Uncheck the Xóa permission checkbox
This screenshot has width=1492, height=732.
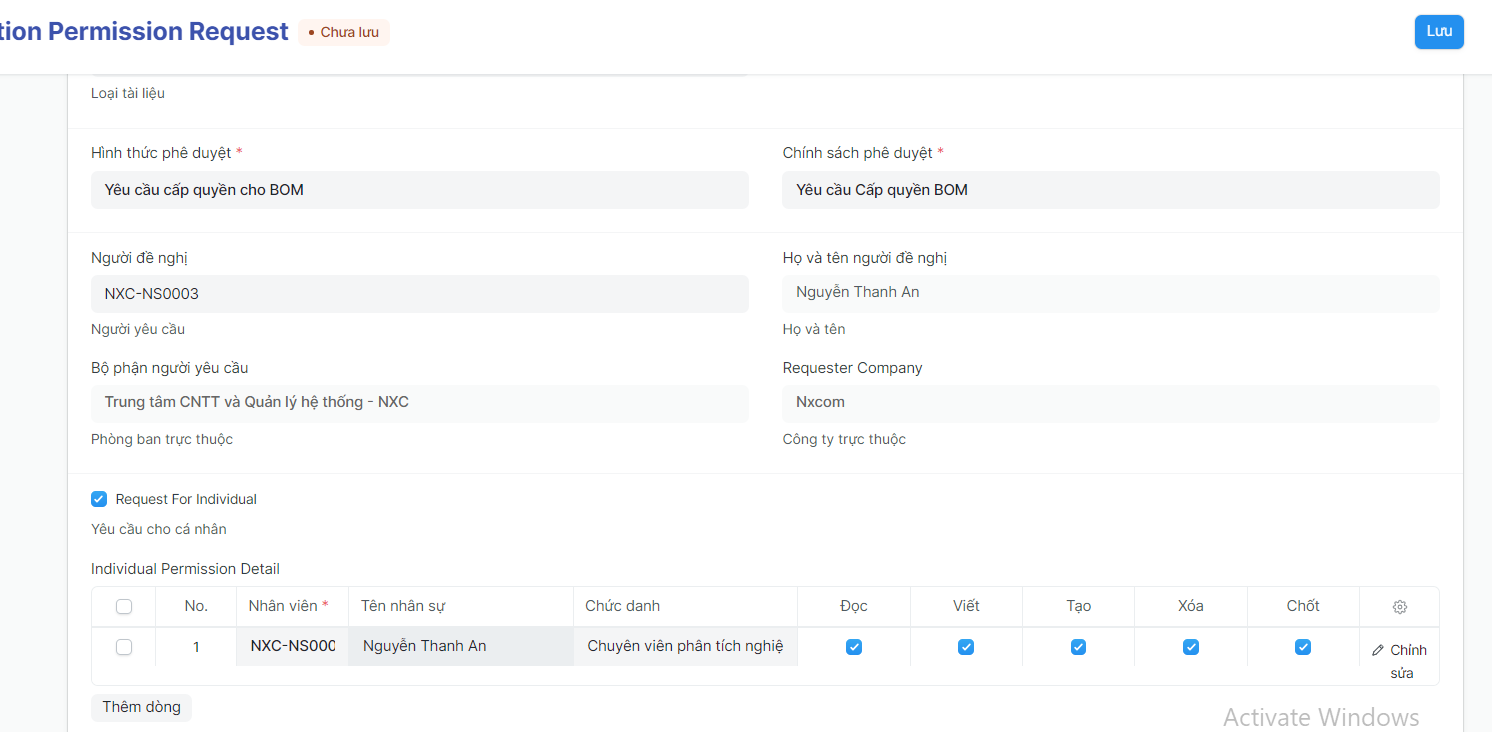click(1190, 647)
